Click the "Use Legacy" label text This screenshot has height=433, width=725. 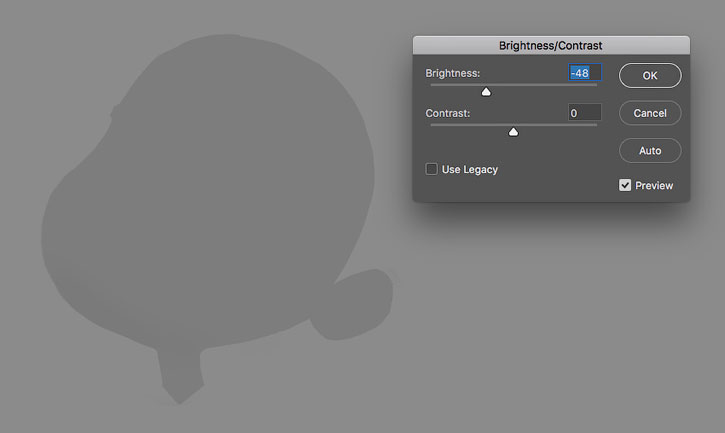(469, 169)
